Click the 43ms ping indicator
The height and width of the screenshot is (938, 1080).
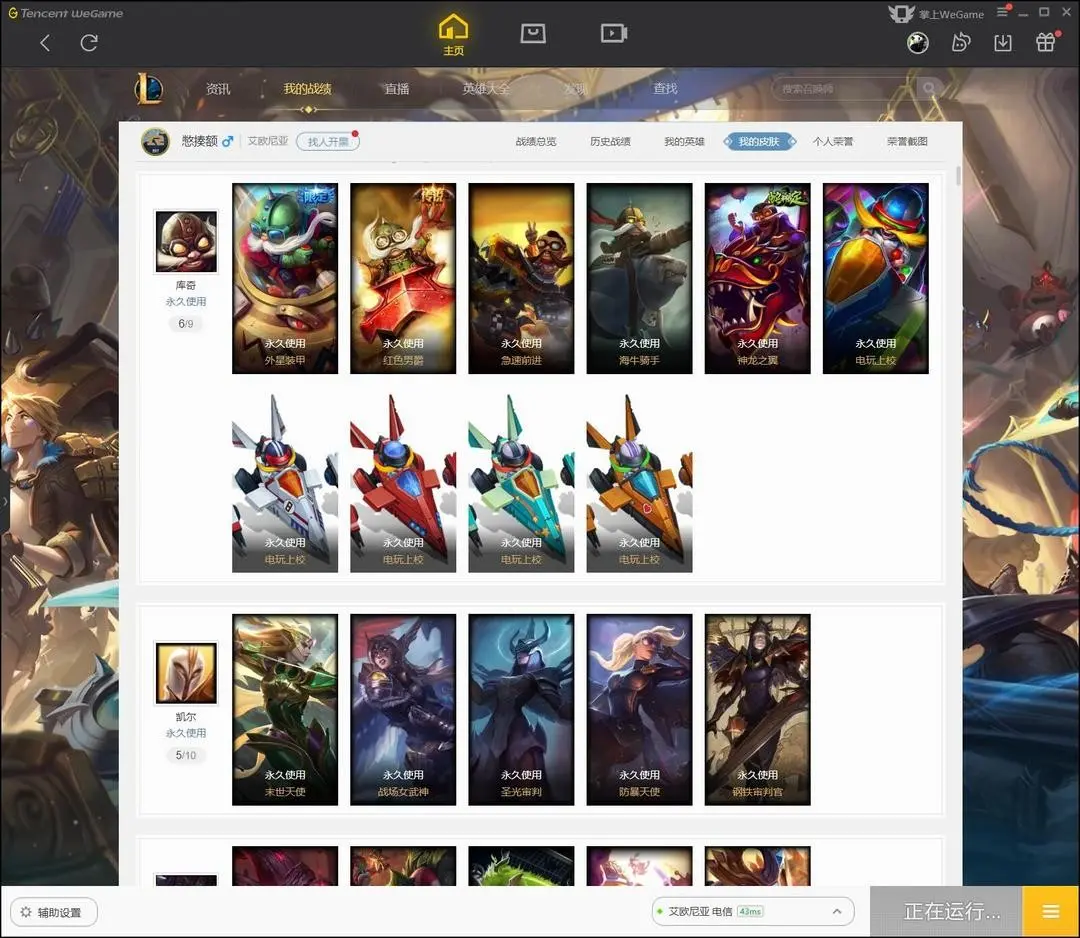point(750,912)
